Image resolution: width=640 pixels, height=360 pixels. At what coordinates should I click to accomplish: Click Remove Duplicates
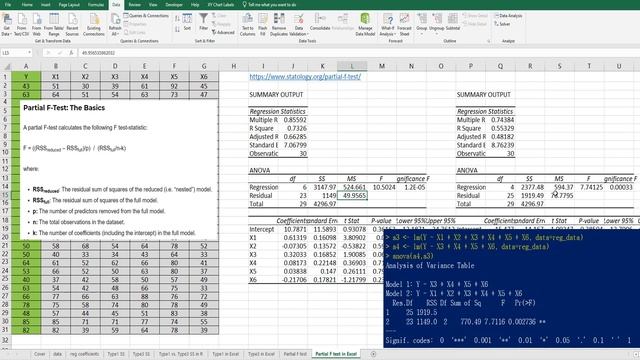point(279,24)
